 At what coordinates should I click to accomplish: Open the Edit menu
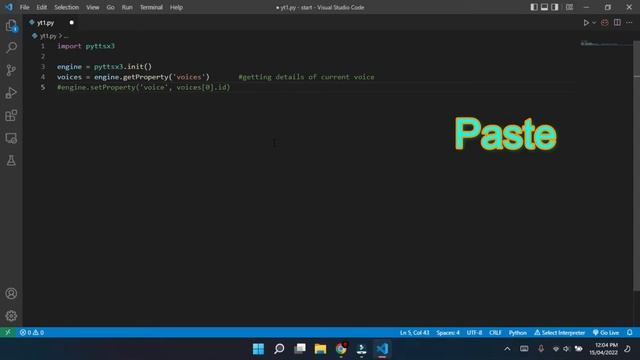42,7
